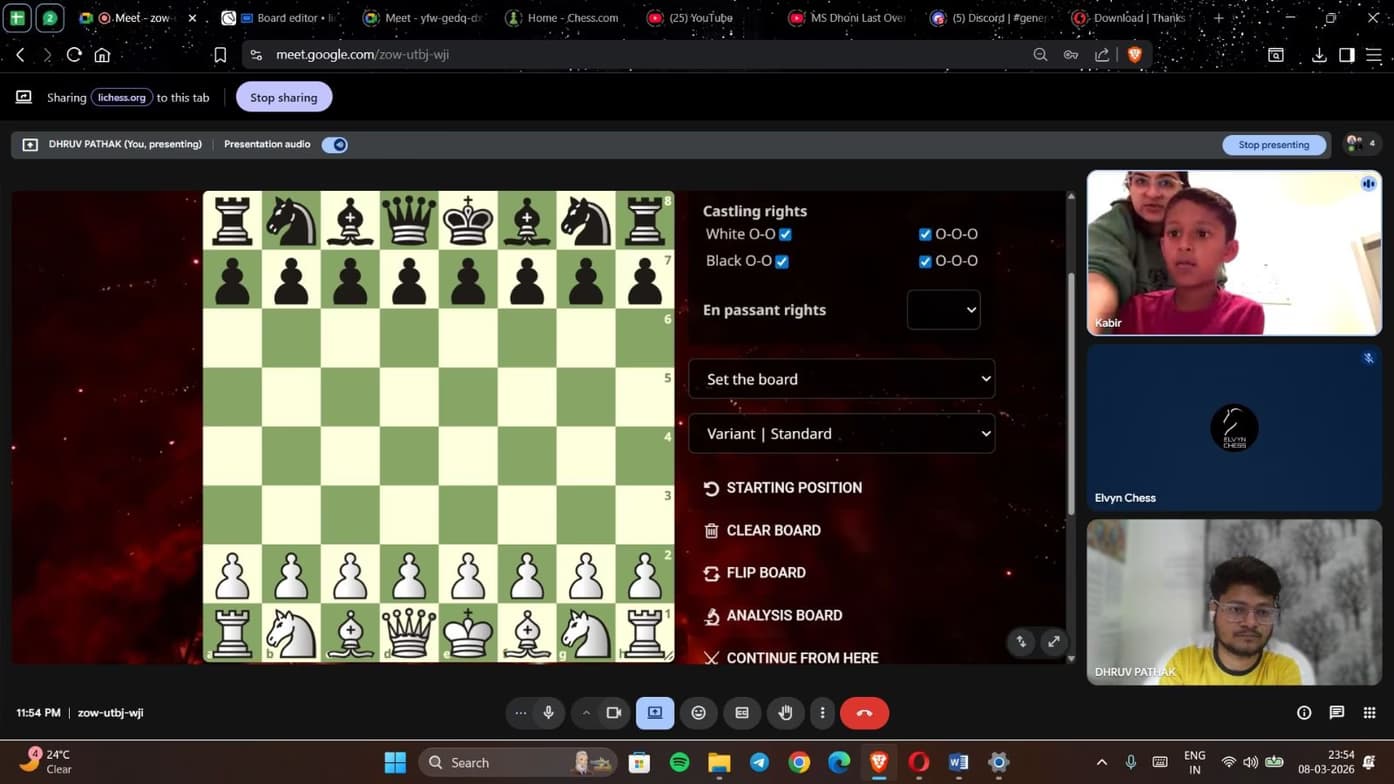Mute the microphone in Meet toolbar
The image size is (1394, 784).
tap(548, 713)
